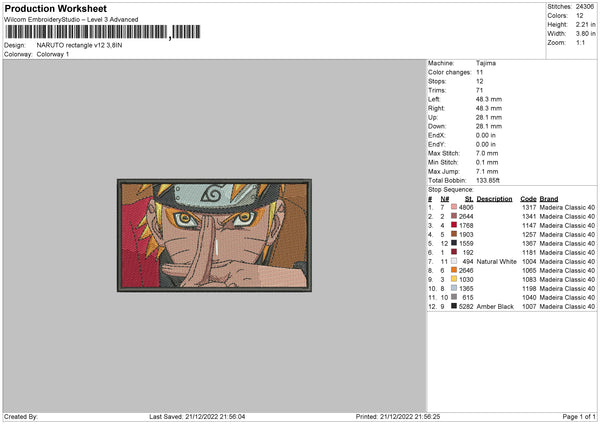Click the Color changes value '11'

[x=479, y=72]
